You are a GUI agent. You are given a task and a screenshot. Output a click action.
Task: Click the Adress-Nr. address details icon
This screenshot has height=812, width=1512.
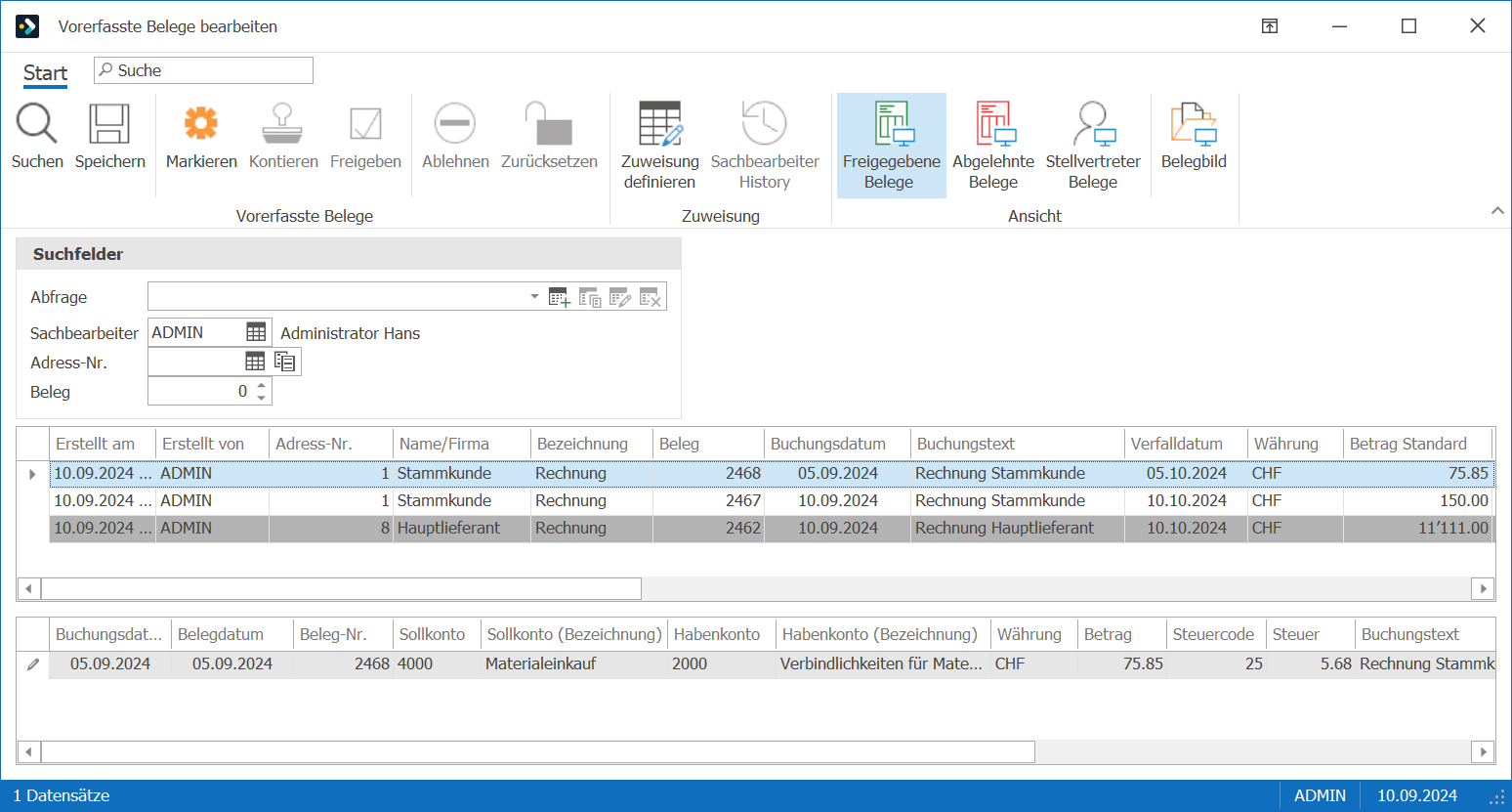pyautogui.click(x=284, y=362)
